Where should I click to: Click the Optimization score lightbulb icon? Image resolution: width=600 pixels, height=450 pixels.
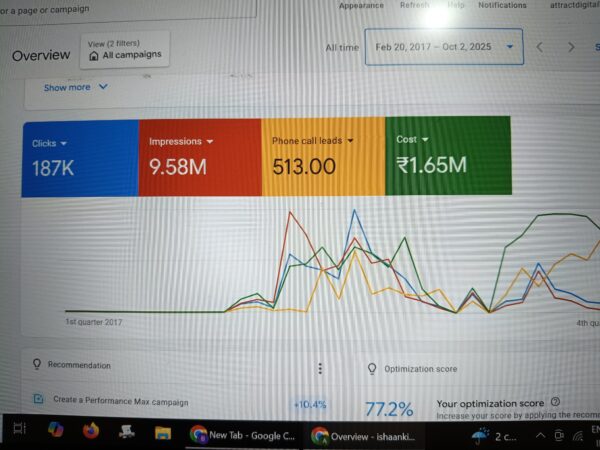(x=372, y=368)
